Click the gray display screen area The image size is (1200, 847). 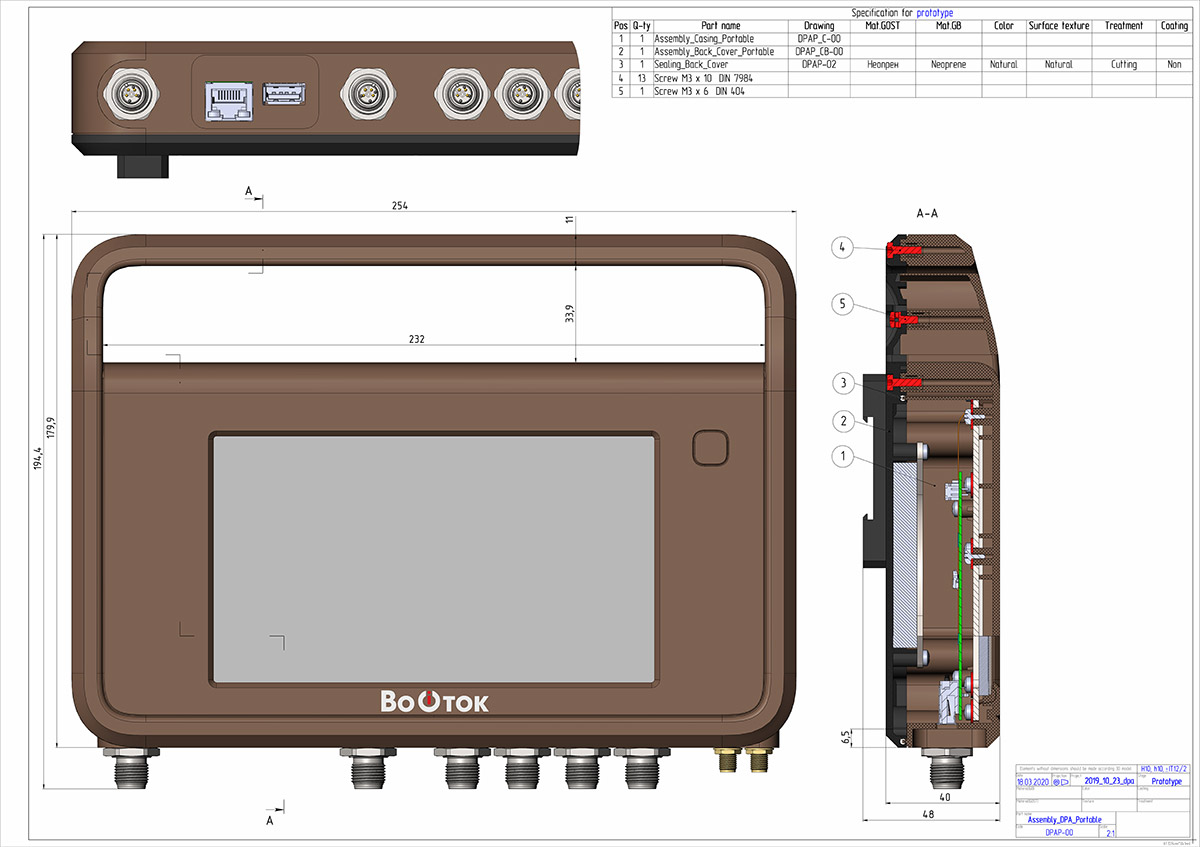(434, 560)
